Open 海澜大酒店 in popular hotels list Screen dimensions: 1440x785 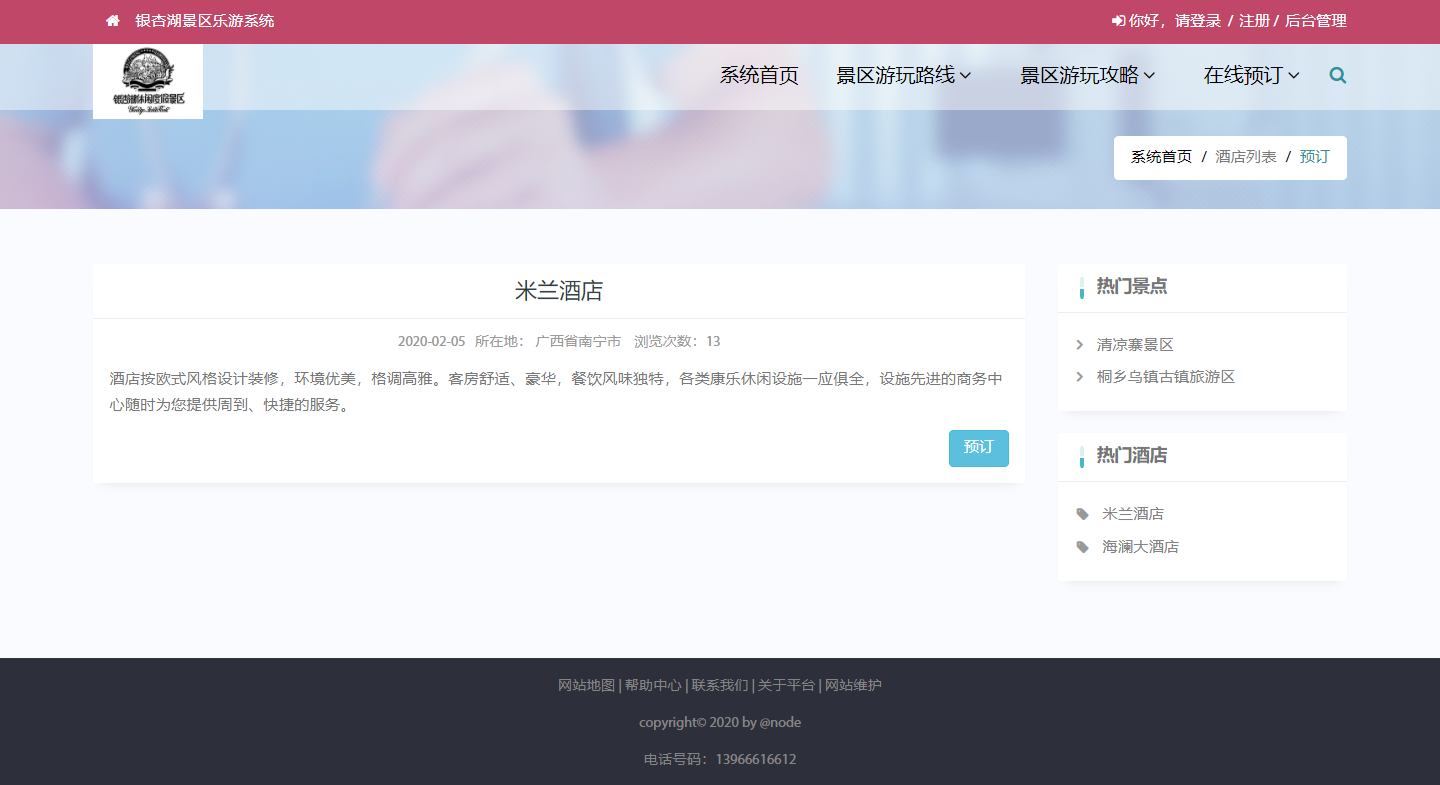point(1140,547)
